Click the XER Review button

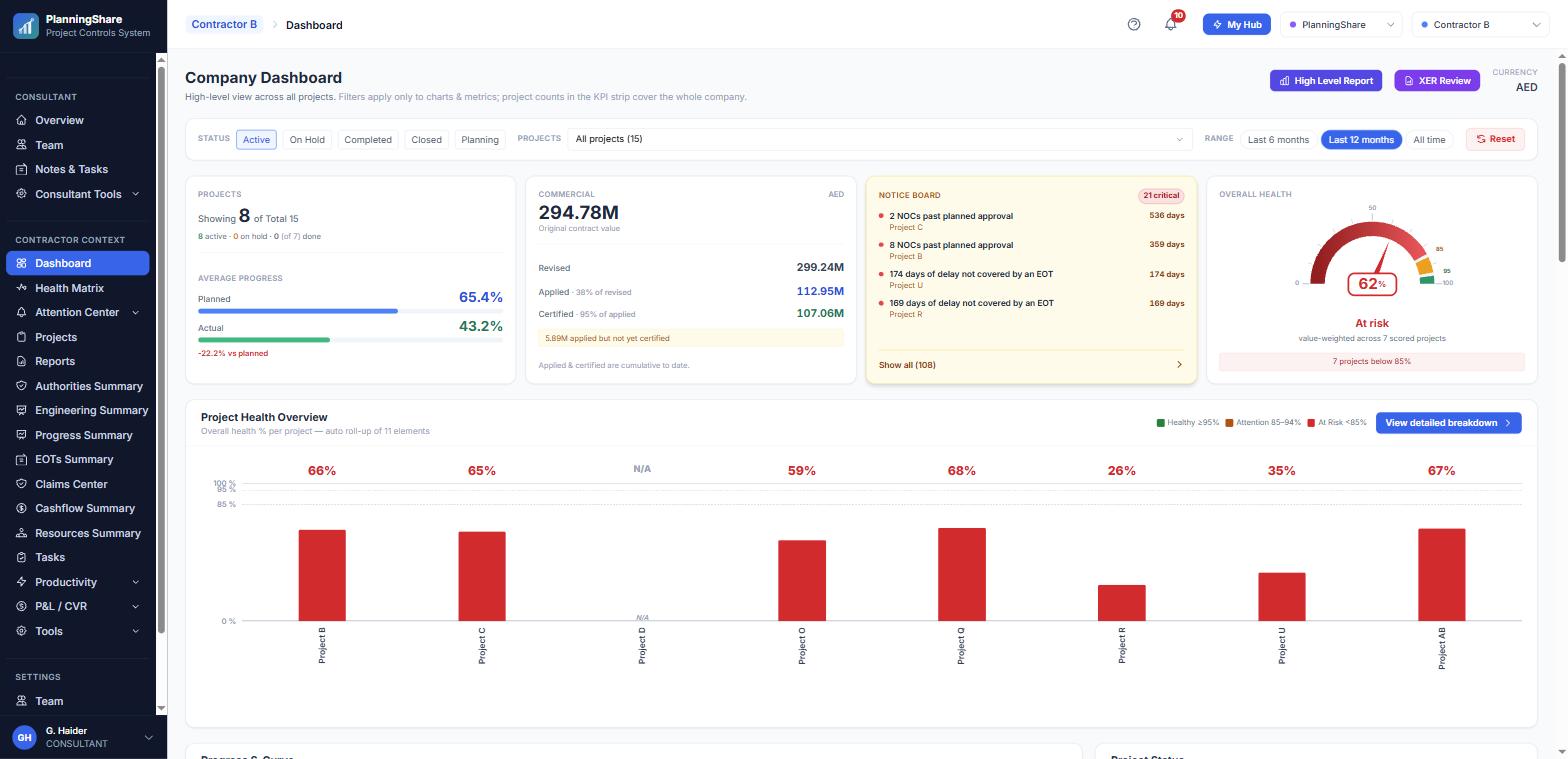1437,81
